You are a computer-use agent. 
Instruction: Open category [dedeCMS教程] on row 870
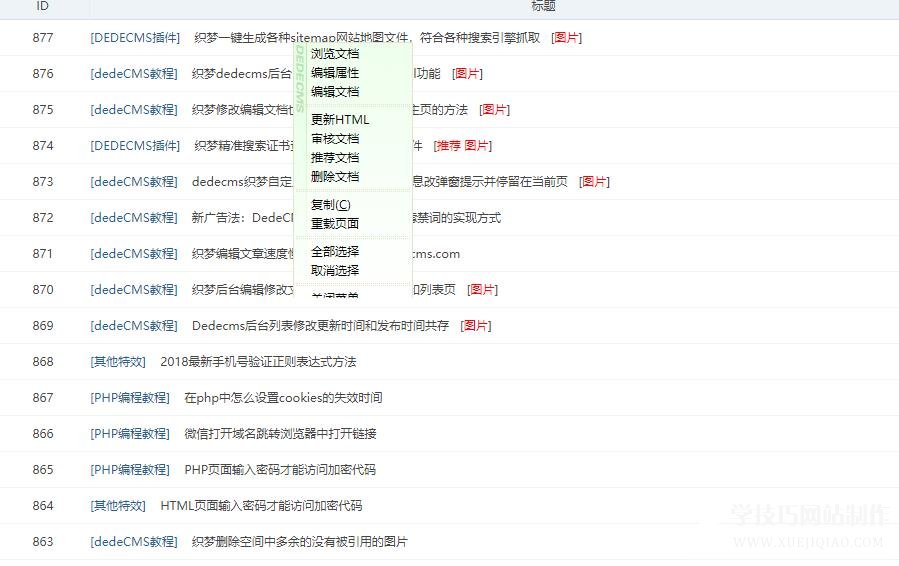(x=134, y=290)
